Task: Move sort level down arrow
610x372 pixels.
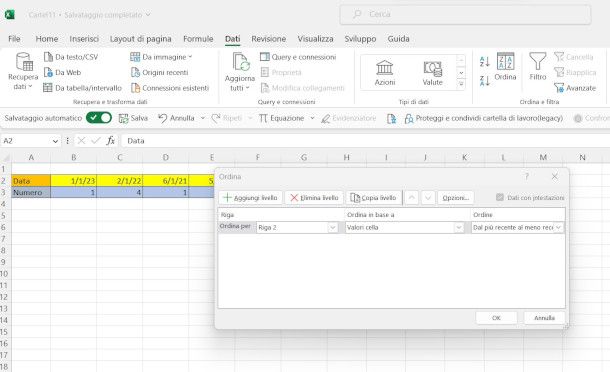Action: point(428,198)
